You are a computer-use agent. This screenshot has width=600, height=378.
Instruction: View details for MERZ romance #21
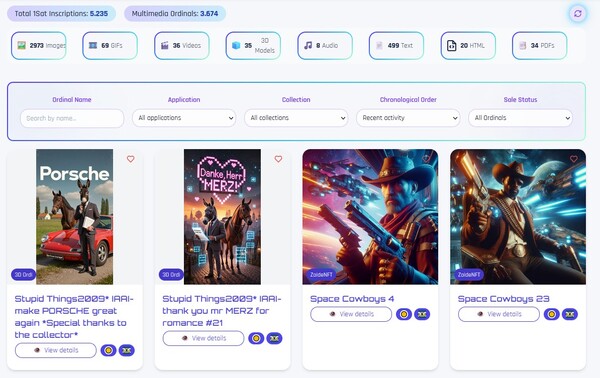tap(203, 338)
